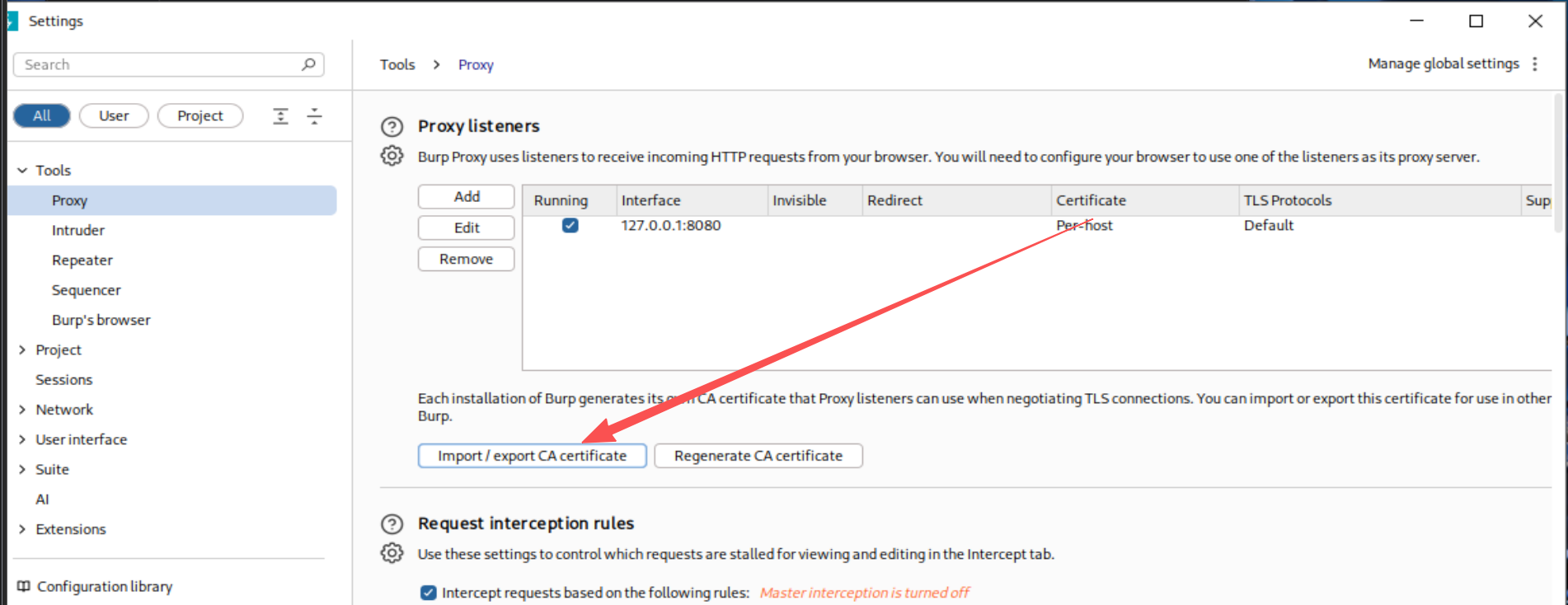Edit the selected proxy listener
The width and height of the screenshot is (1568, 605).
pyautogui.click(x=467, y=227)
